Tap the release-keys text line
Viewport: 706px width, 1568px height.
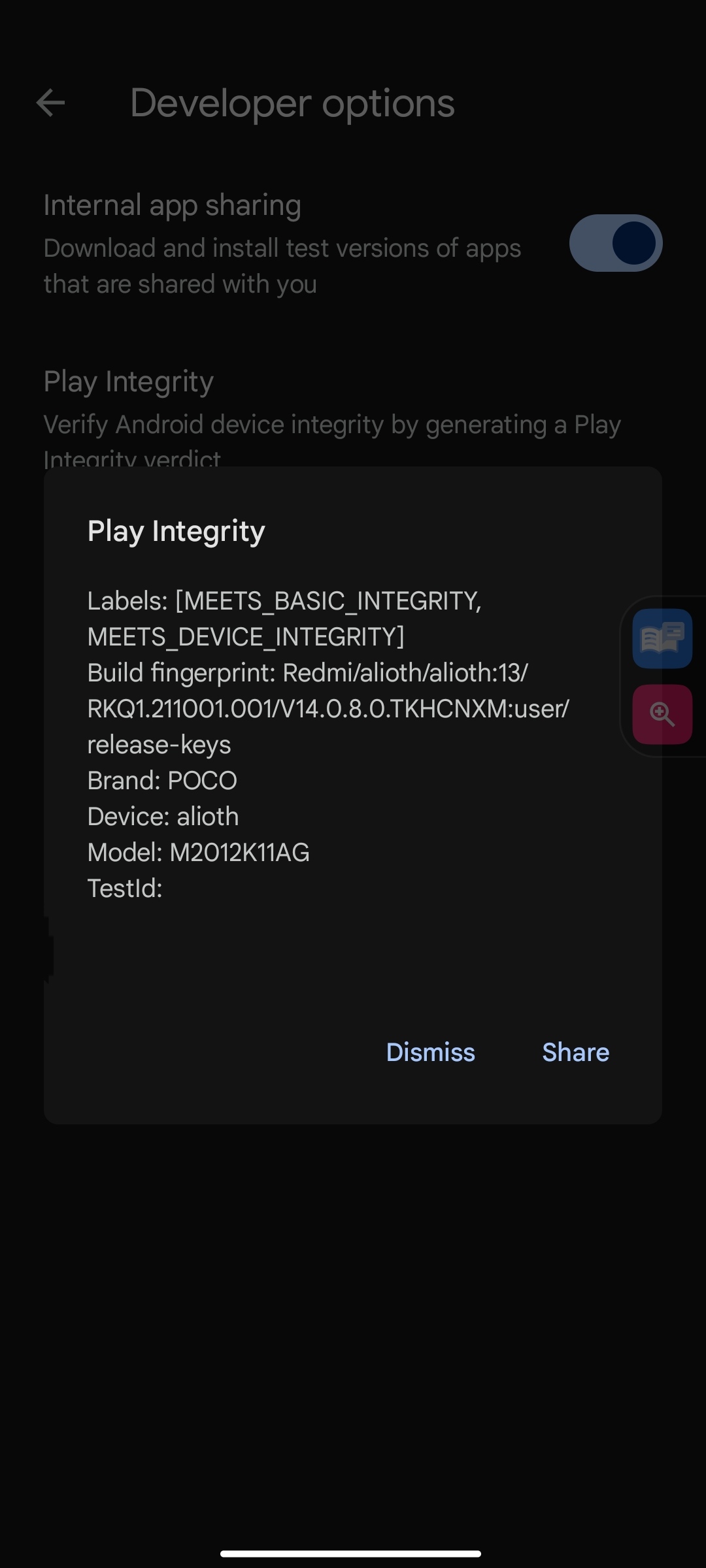pyautogui.click(x=159, y=745)
